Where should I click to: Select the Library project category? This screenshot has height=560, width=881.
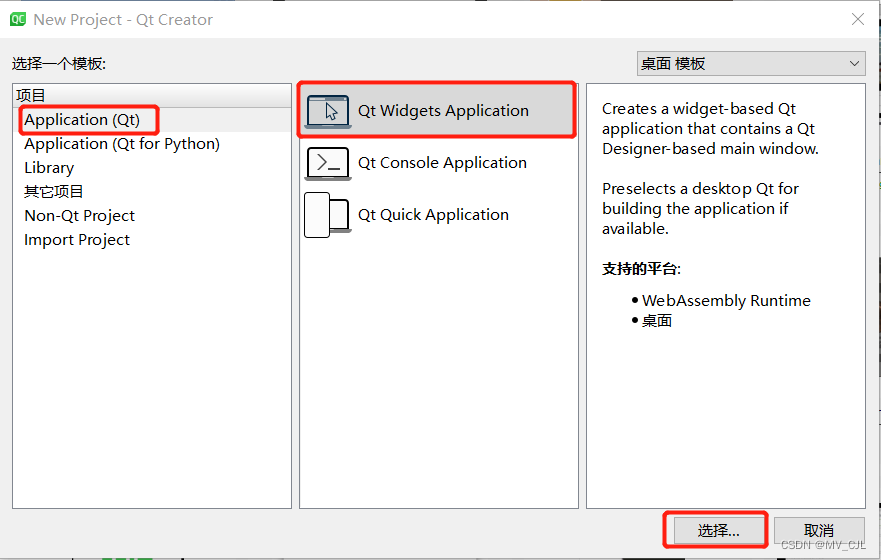49,168
